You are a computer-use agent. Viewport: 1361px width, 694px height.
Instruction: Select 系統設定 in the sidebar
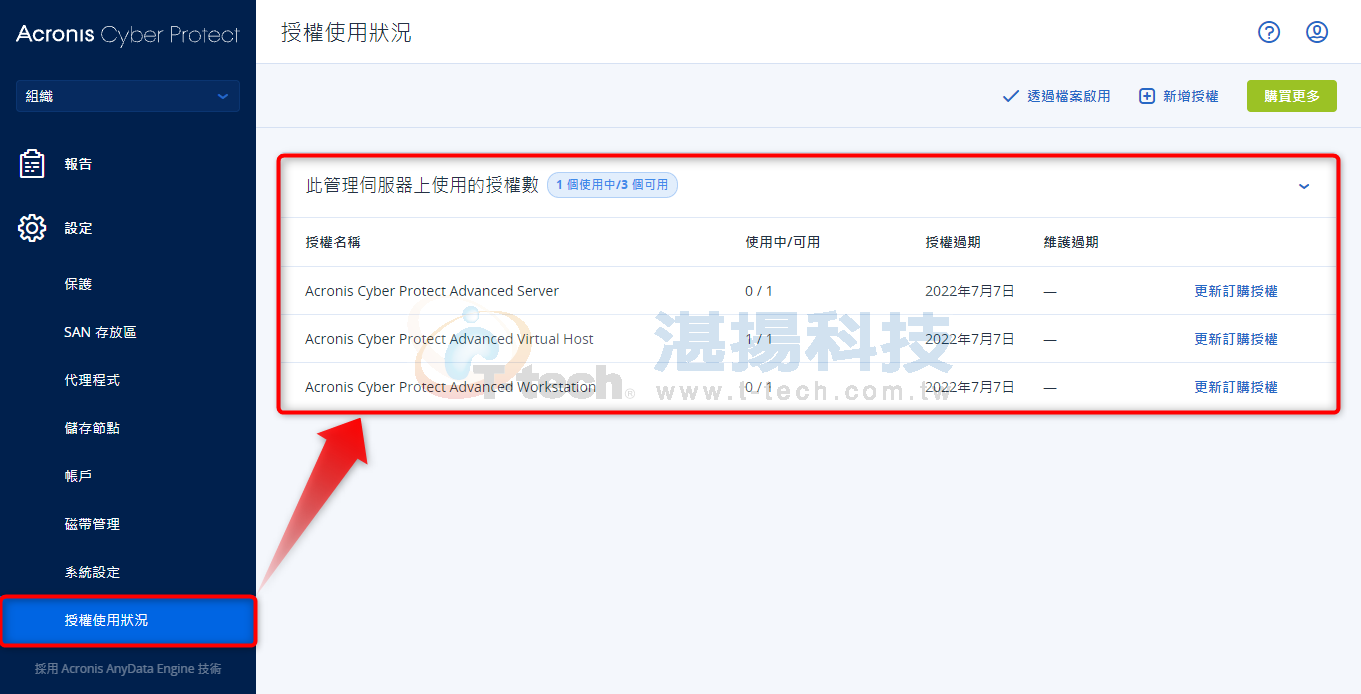pos(92,572)
